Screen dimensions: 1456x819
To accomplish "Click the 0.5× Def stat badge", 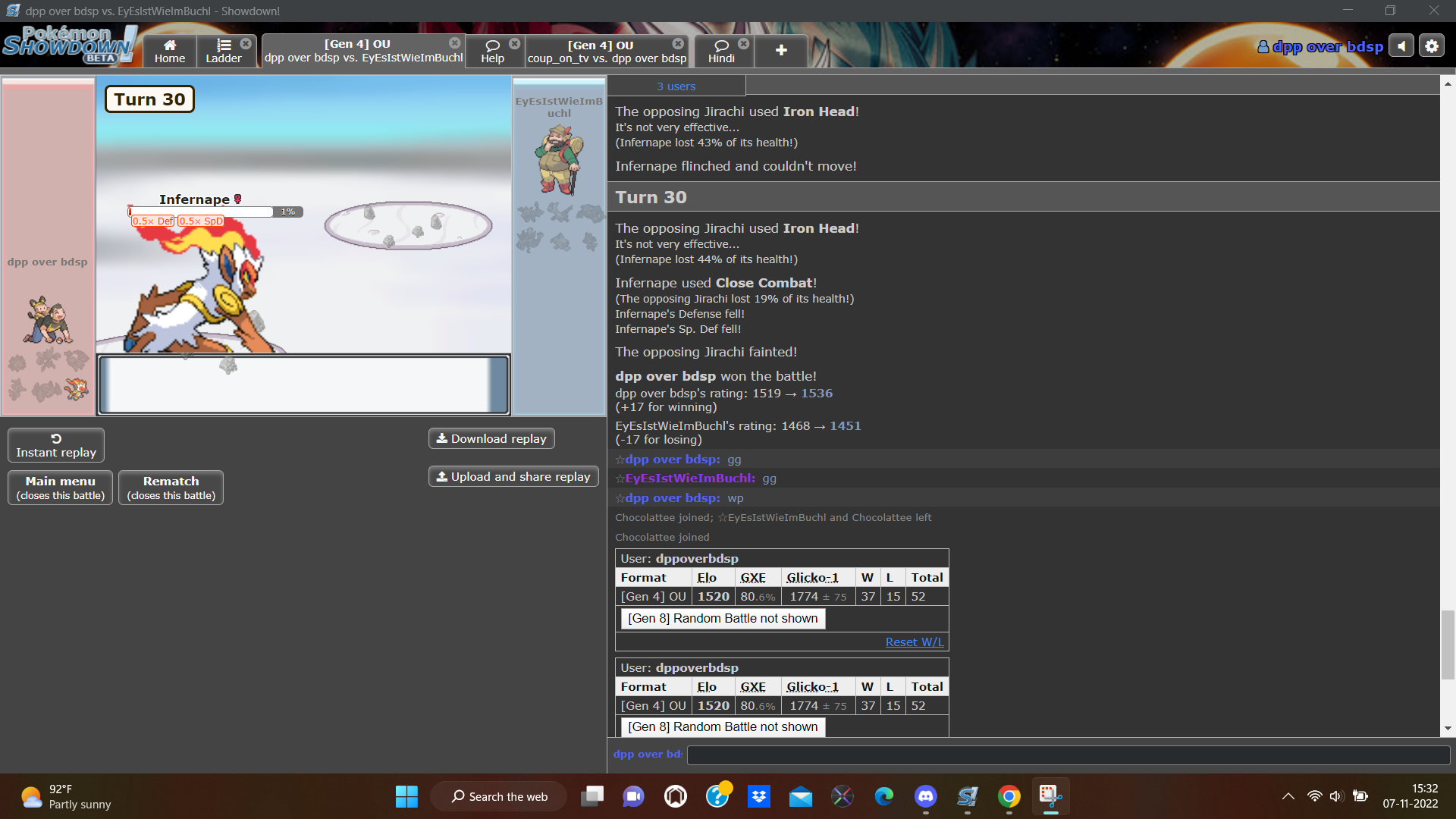I will click(152, 221).
